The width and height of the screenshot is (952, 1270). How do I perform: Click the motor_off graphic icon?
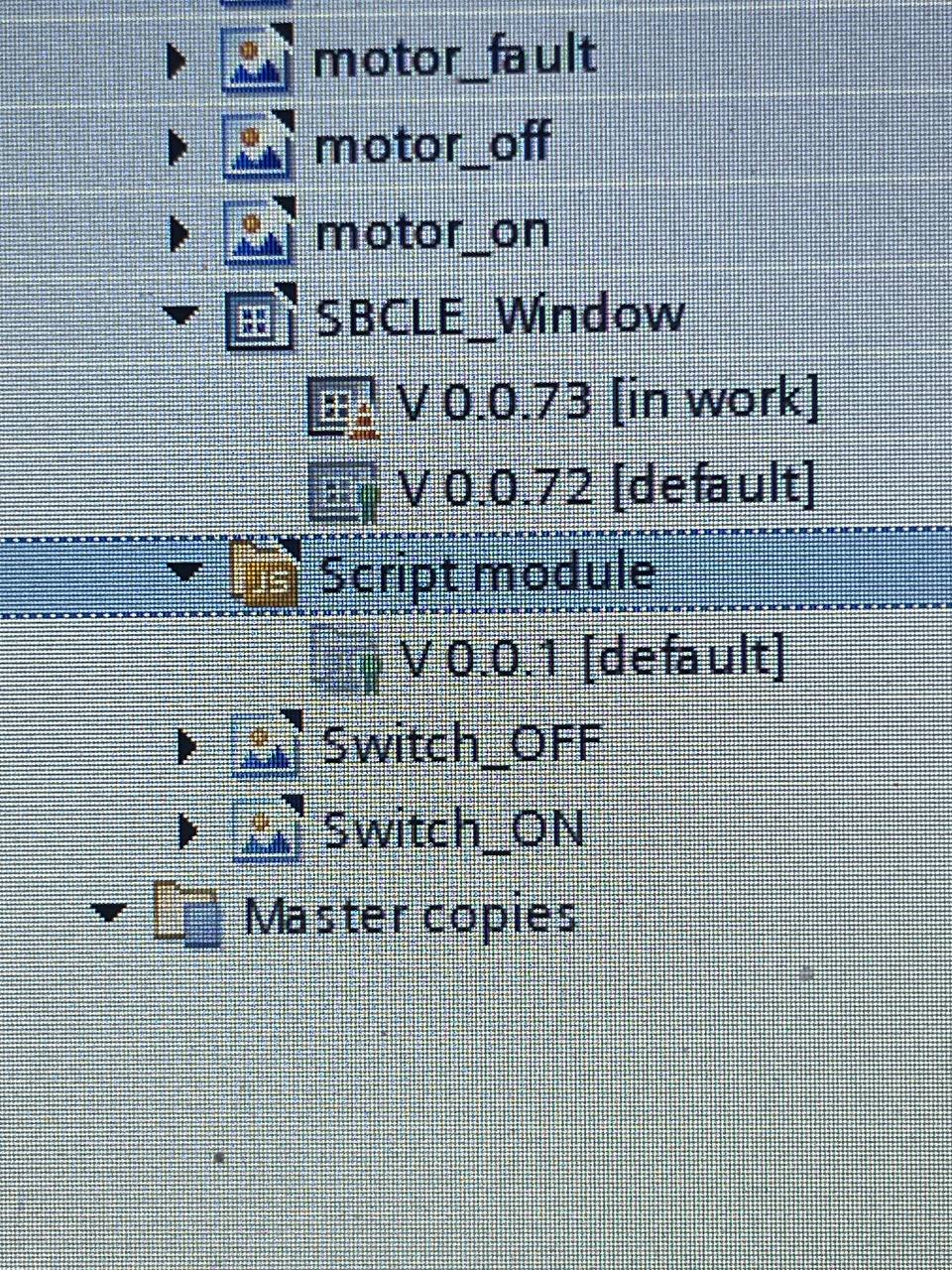point(259,145)
